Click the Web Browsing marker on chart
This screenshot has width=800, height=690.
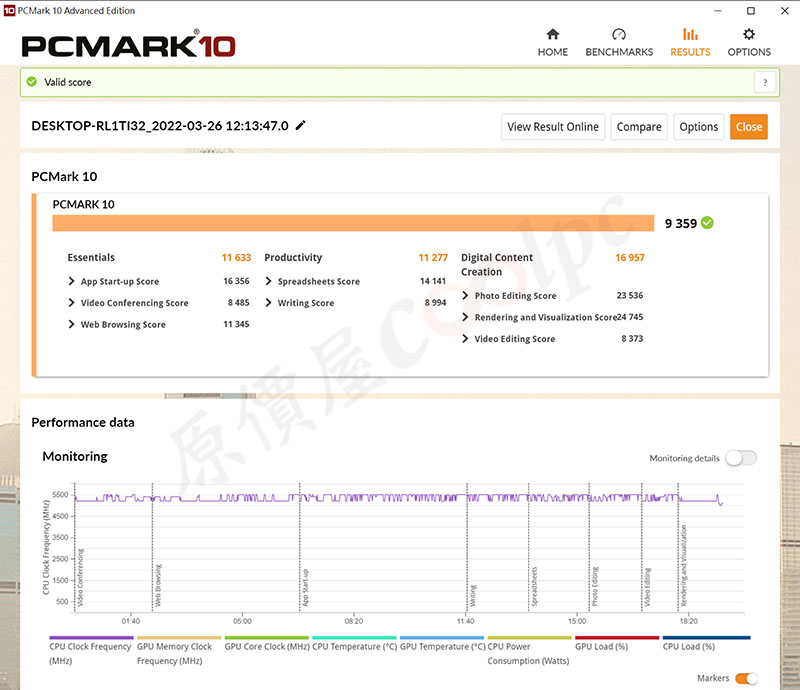click(158, 585)
